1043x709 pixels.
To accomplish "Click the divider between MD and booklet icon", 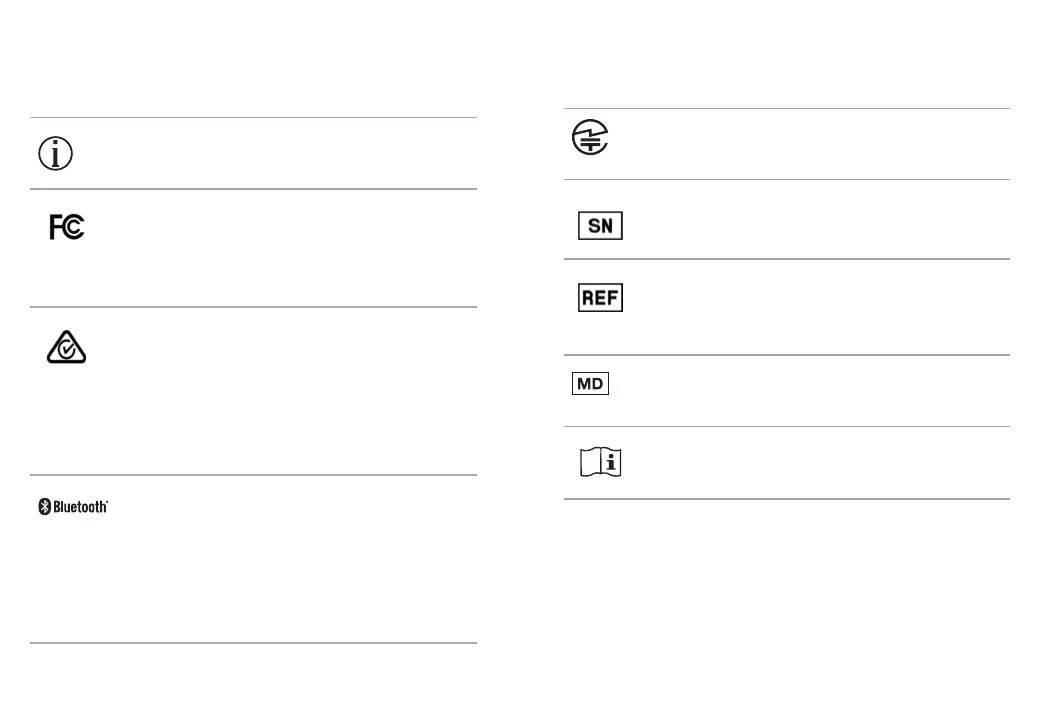I will (787, 426).
